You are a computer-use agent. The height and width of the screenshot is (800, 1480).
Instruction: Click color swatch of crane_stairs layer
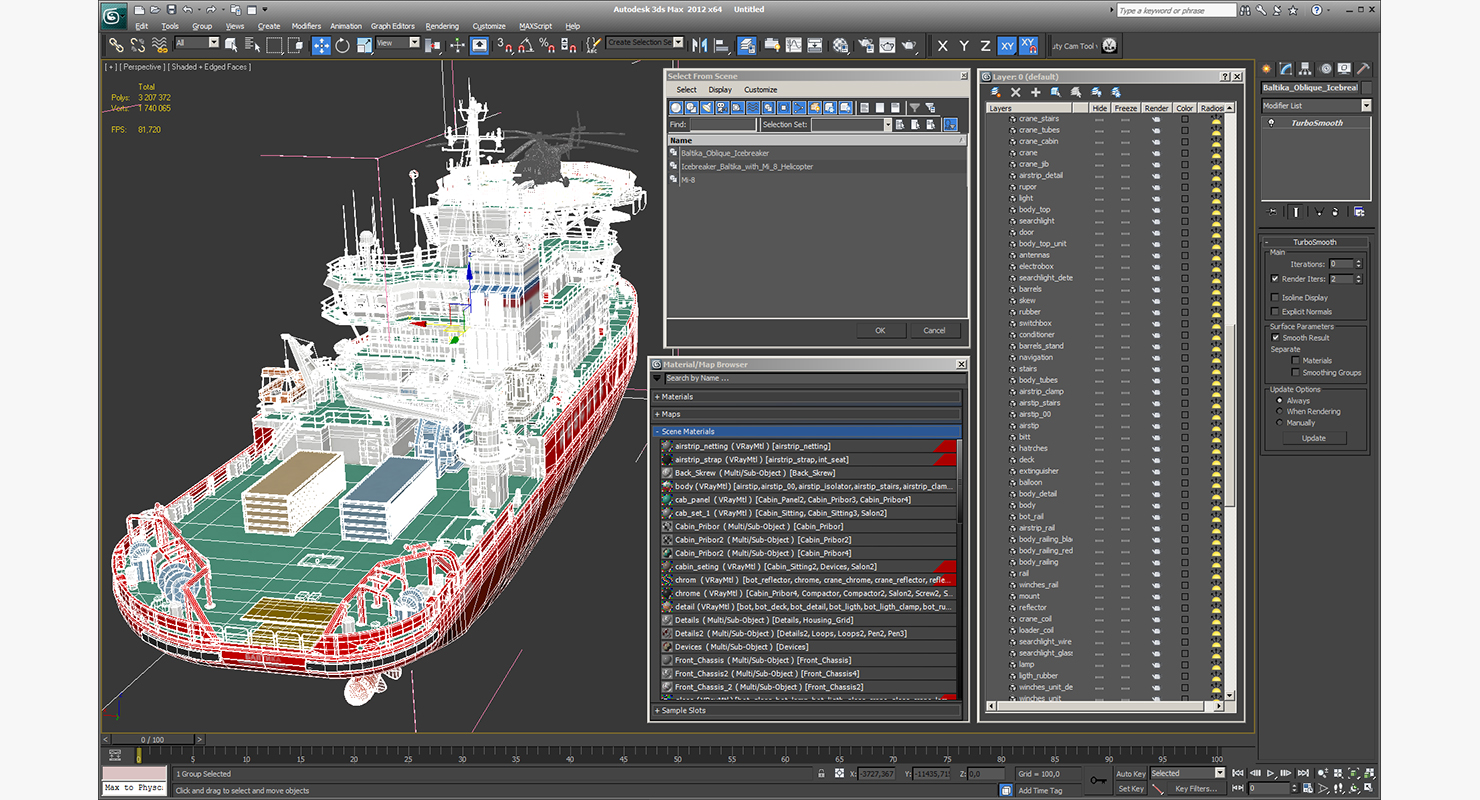[1185, 119]
